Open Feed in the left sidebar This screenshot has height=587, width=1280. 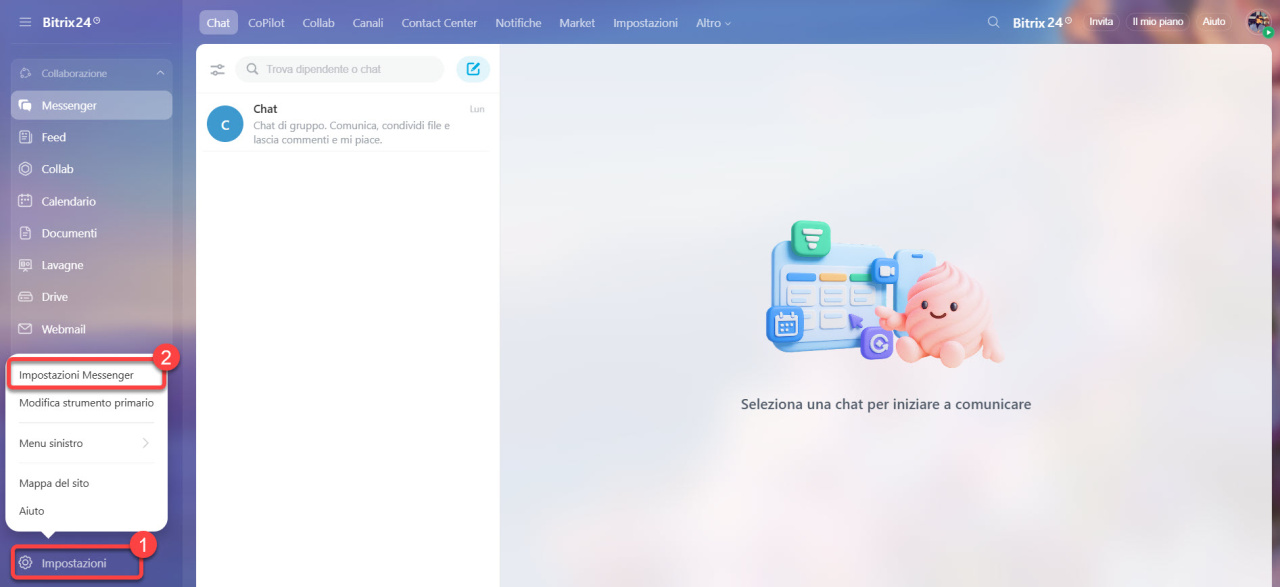(92, 137)
